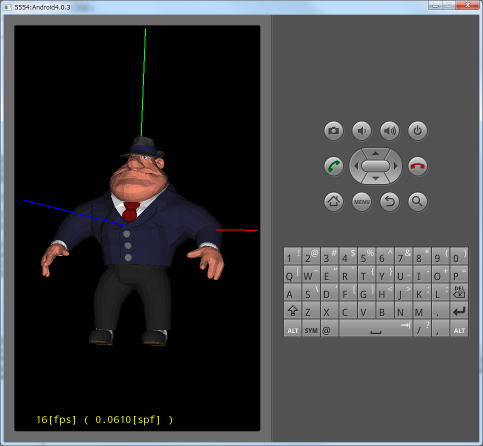This screenshot has width=483, height=446.
Task: Click the DEL backspace key
Action: (459, 292)
